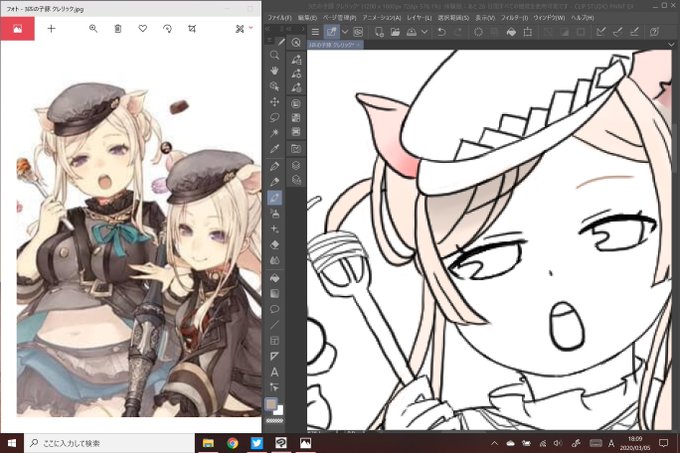Click the Scale/Rotate transform icon

[528, 32]
